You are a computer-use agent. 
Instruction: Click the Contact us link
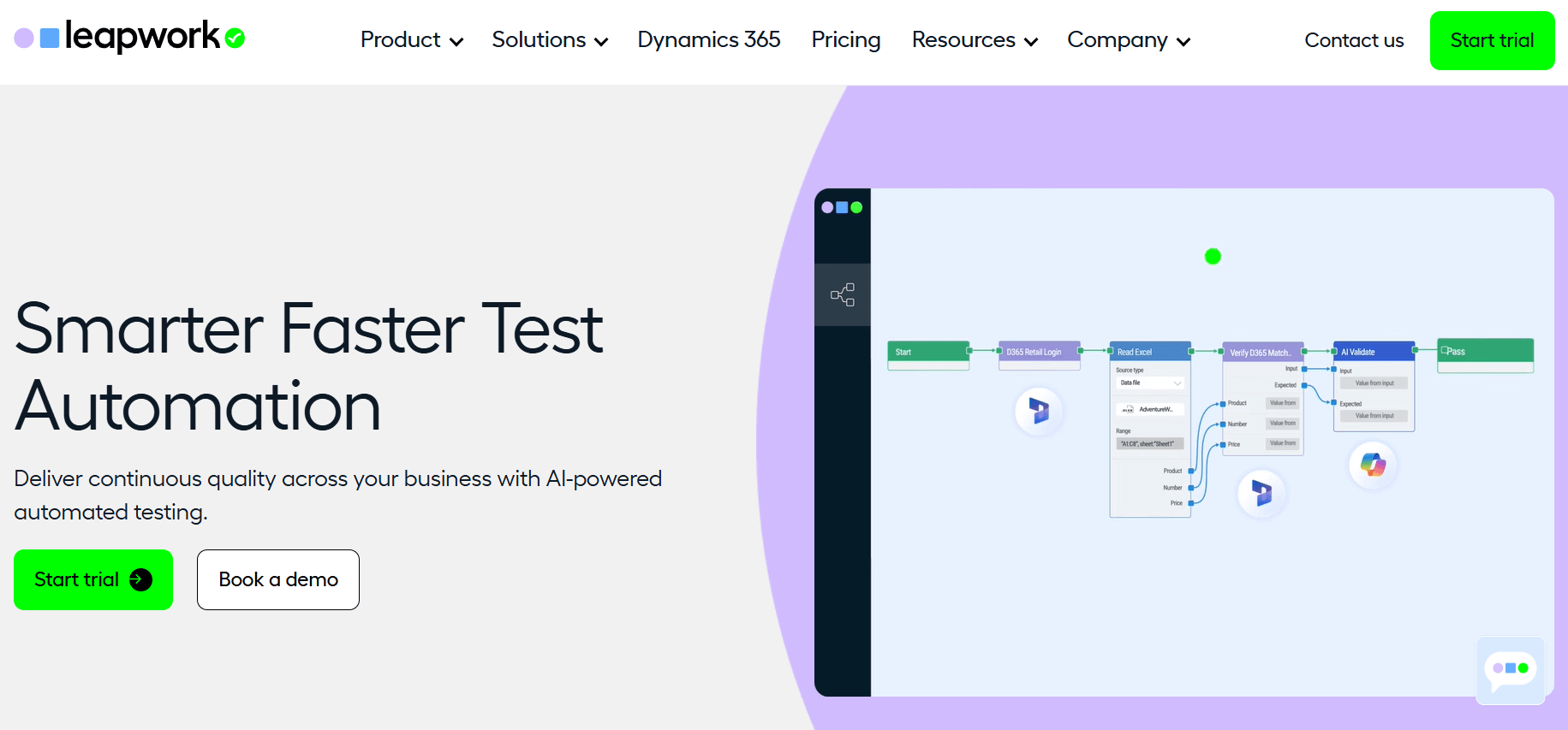tap(1354, 40)
